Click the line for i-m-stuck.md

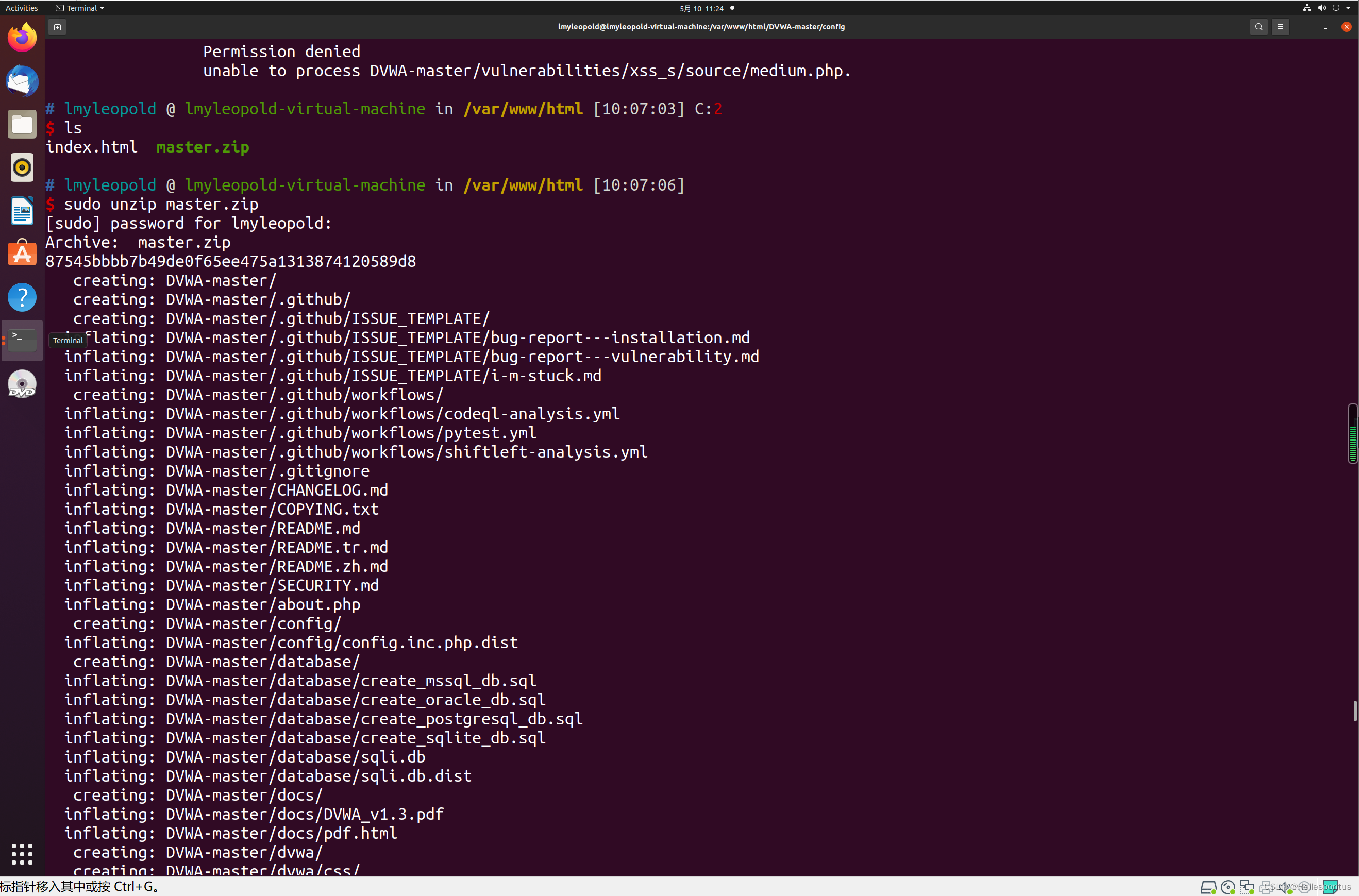(332, 376)
